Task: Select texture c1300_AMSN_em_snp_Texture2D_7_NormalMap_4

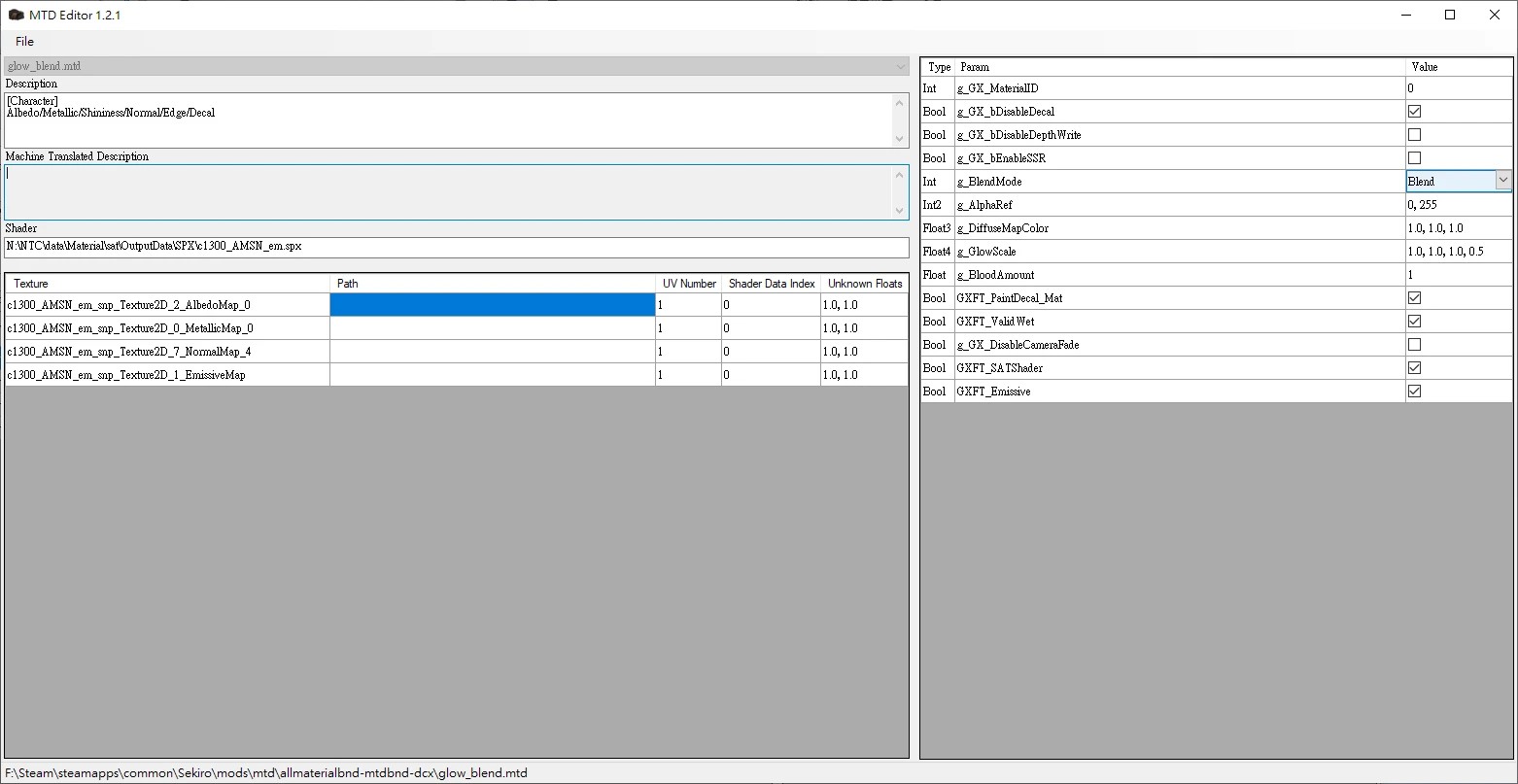Action: (x=167, y=352)
